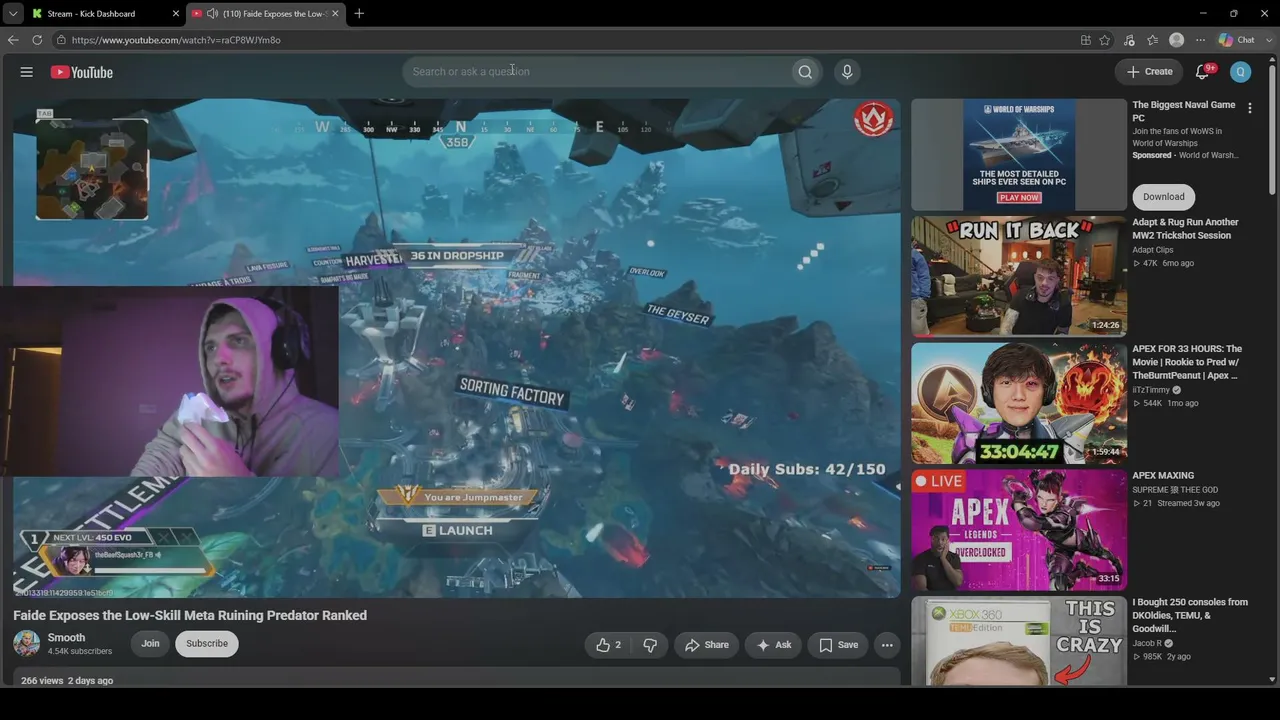Open 'APEX FOR 33 HOURS' video title

coord(1187,362)
